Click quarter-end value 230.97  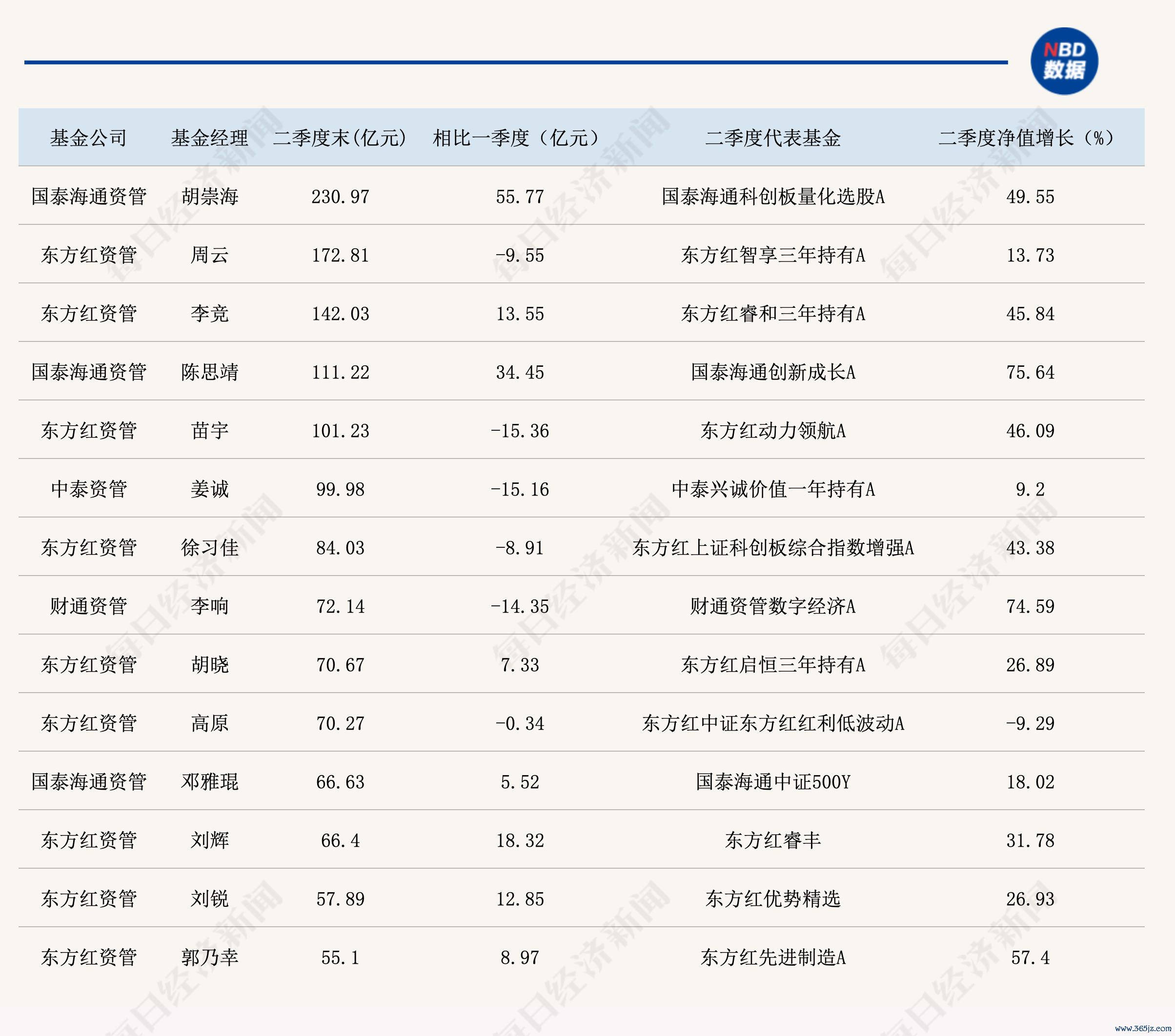click(x=340, y=197)
